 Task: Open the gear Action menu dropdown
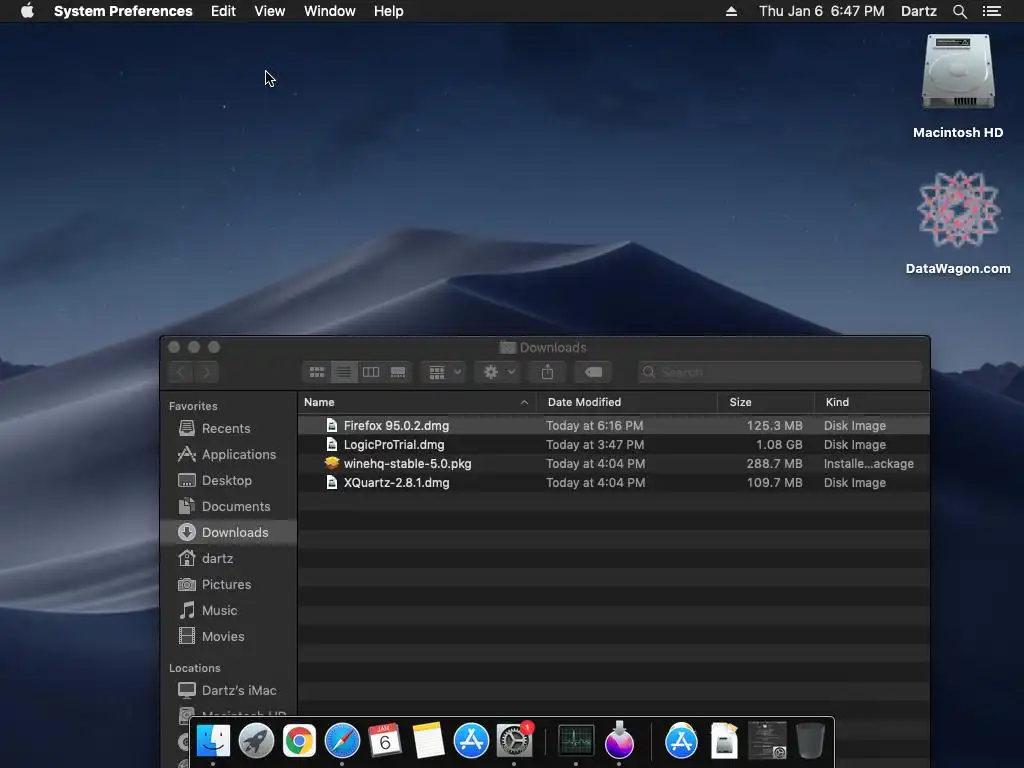click(498, 372)
